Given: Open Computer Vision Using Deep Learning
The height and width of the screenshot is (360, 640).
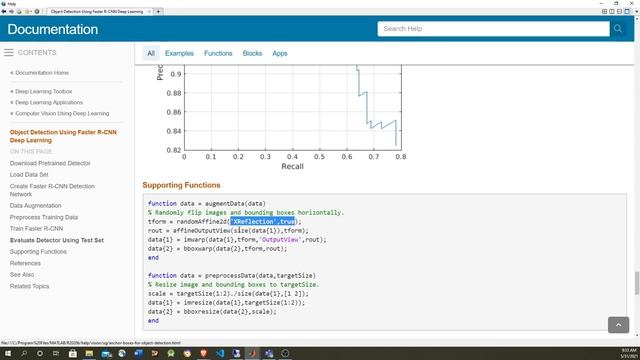Looking at the screenshot, I should [x=62, y=113].
